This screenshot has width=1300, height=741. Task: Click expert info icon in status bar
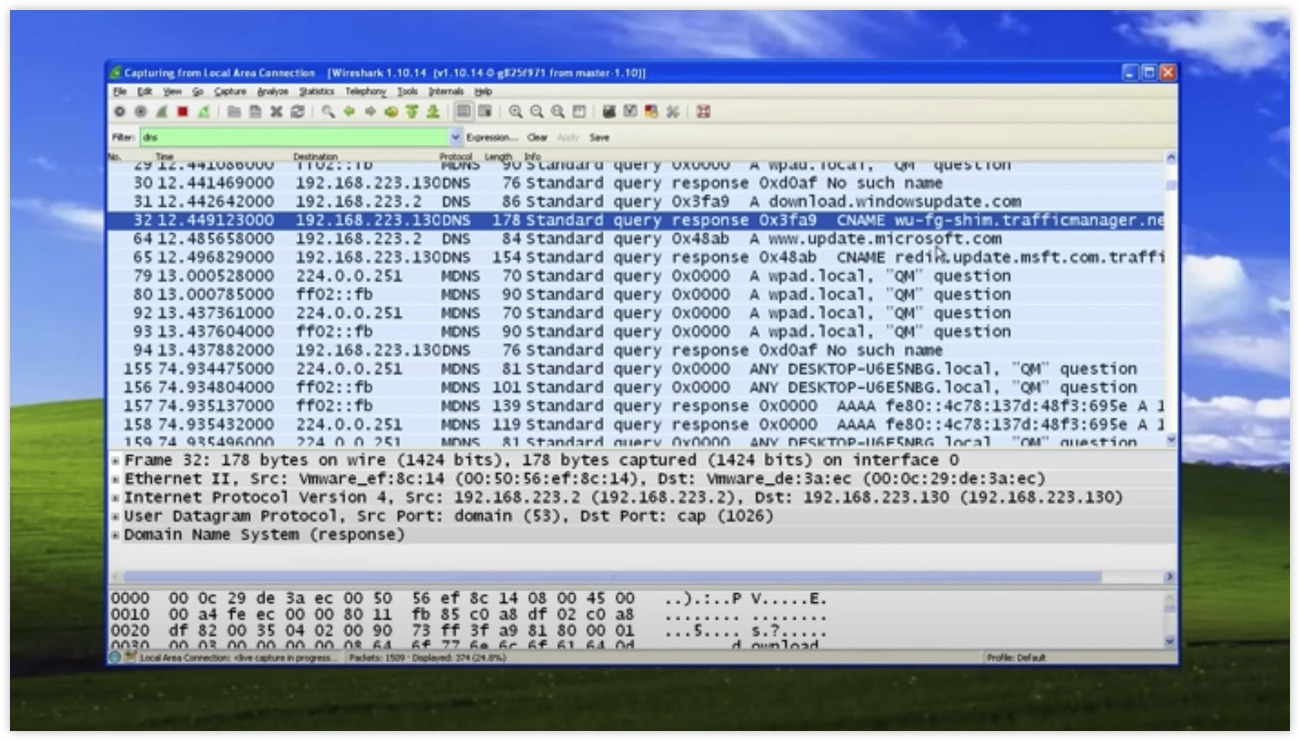pos(115,657)
